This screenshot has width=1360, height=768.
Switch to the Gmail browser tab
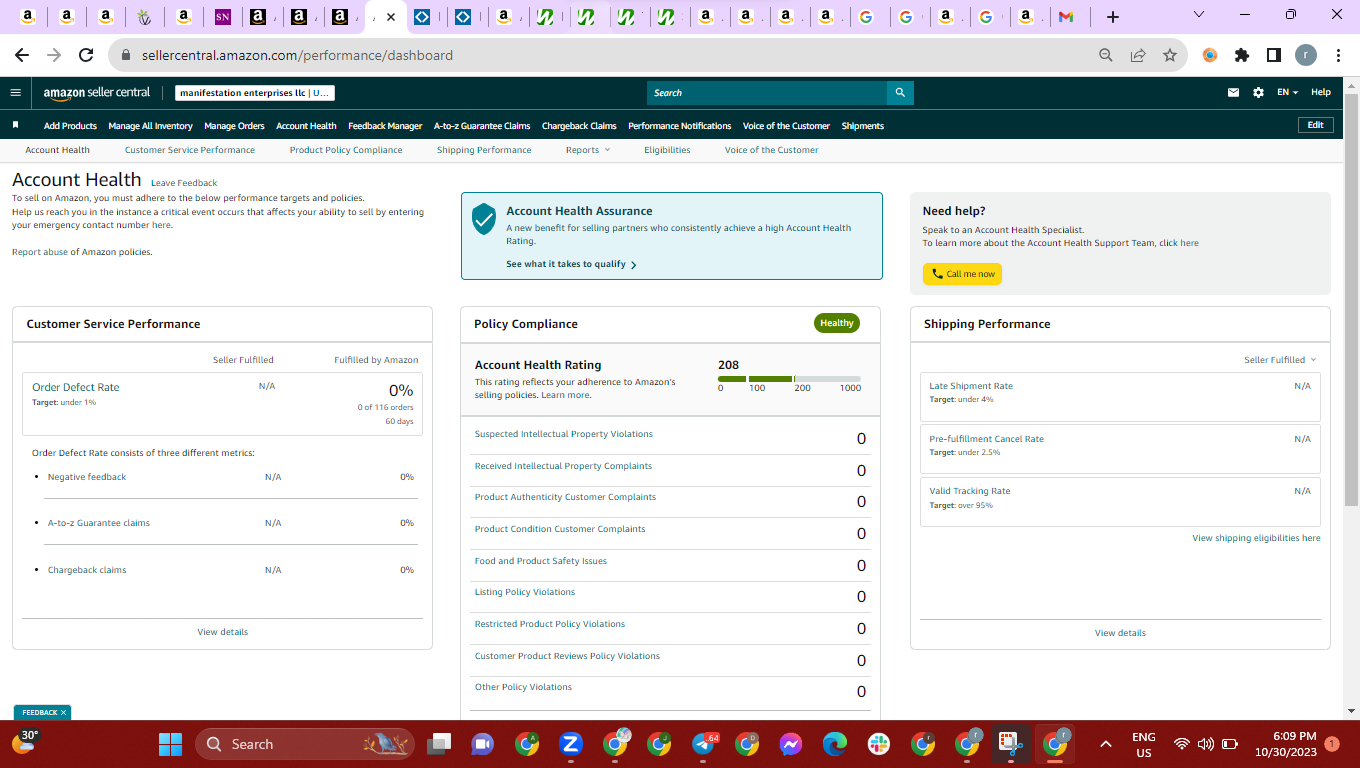[x=1066, y=17]
